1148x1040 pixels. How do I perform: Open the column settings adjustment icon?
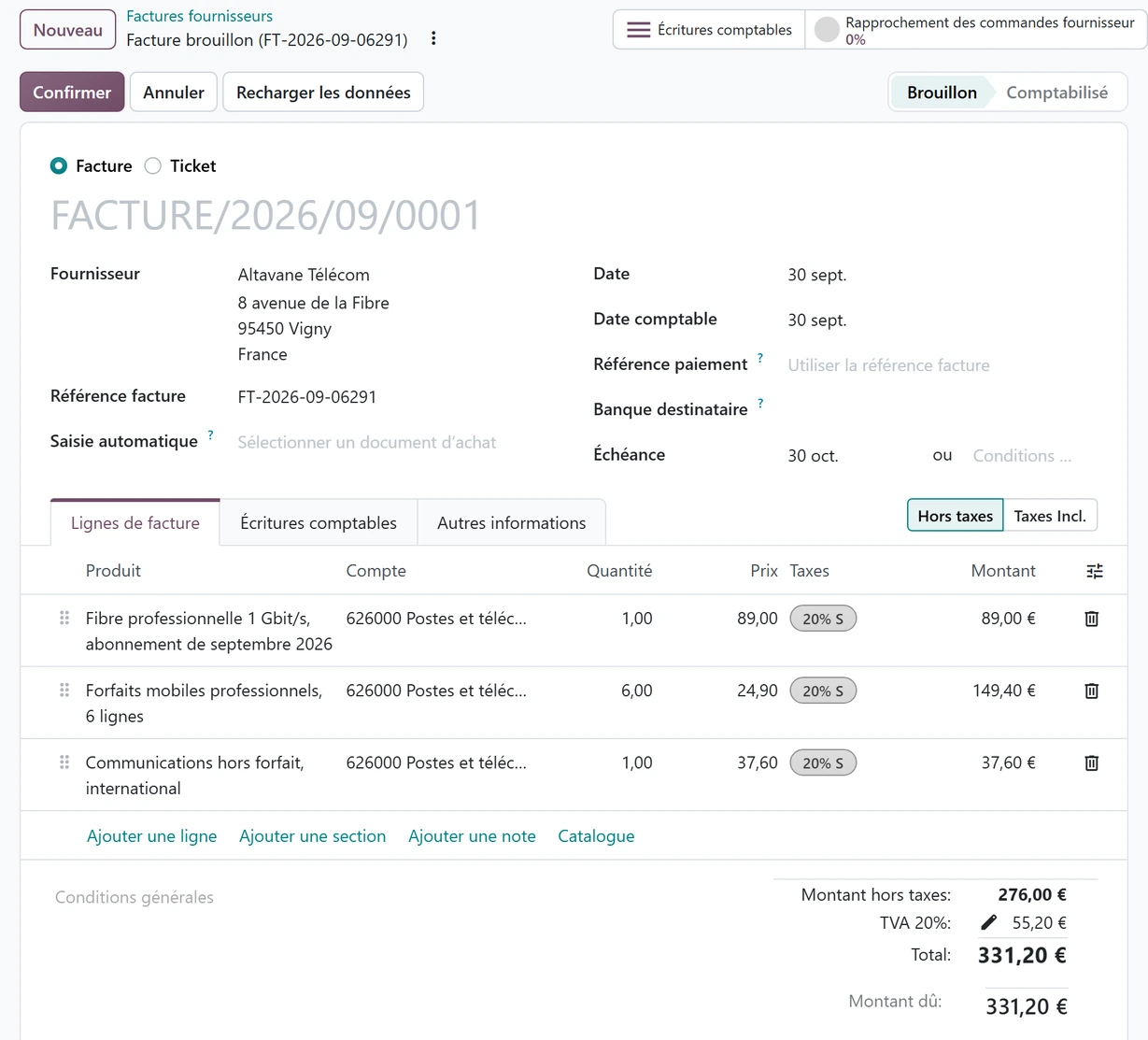[x=1095, y=571]
